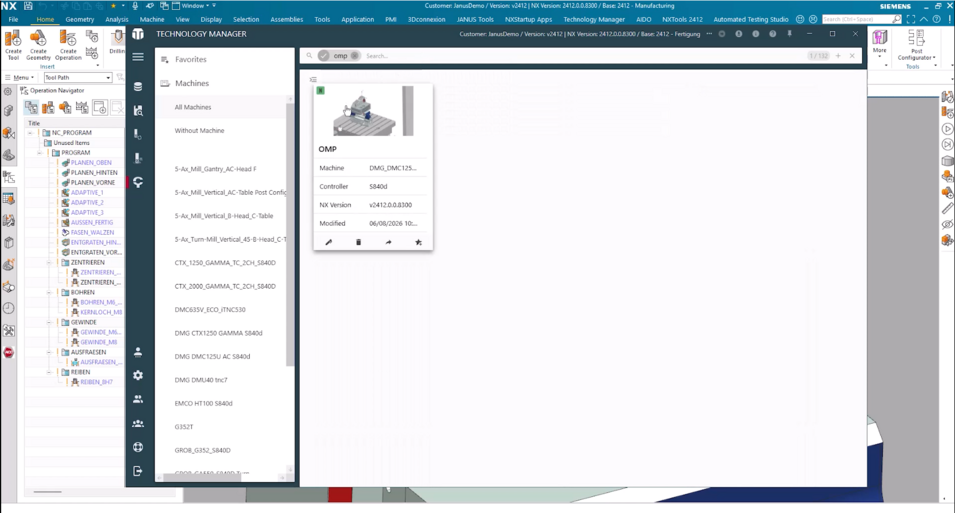The width and height of the screenshot is (955, 513).
Task: Select Favorites in Technology Manager panel
Action: pyautogui.click(x=191, y=59)
